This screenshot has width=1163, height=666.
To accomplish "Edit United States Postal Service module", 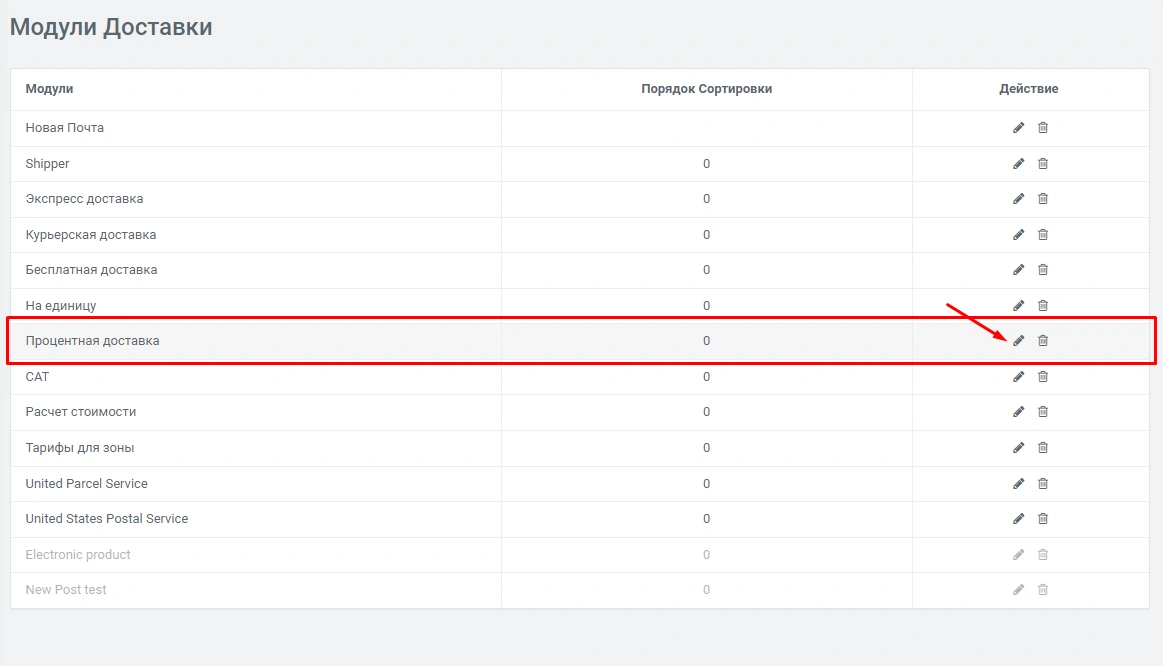I will (1018, 519).
